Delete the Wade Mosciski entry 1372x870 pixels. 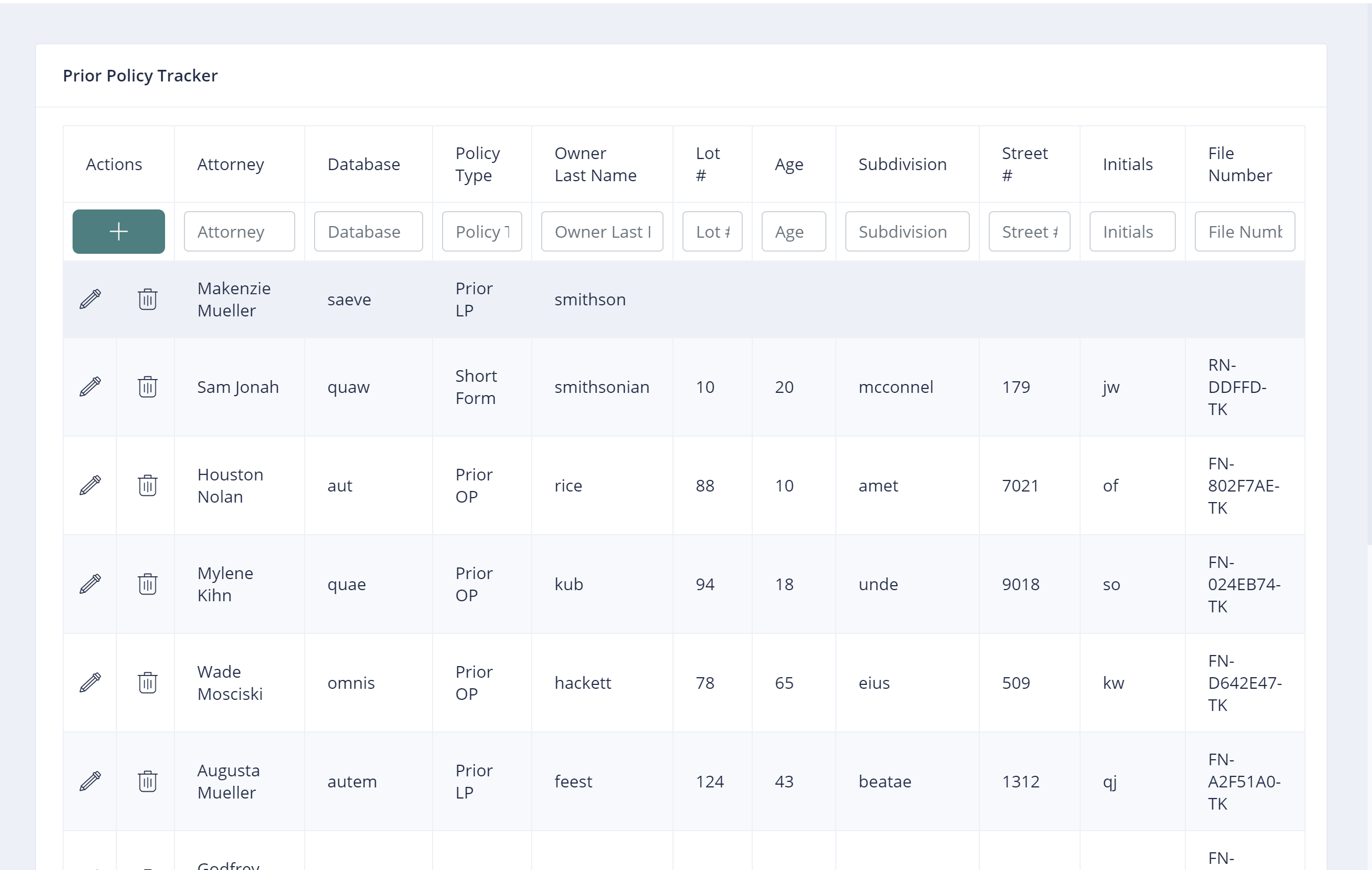(x=147, y=683)
